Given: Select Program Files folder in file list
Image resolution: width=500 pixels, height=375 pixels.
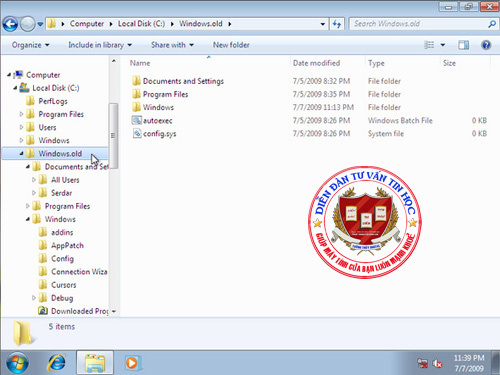Looking at the screenshot, I should [160, 94].
